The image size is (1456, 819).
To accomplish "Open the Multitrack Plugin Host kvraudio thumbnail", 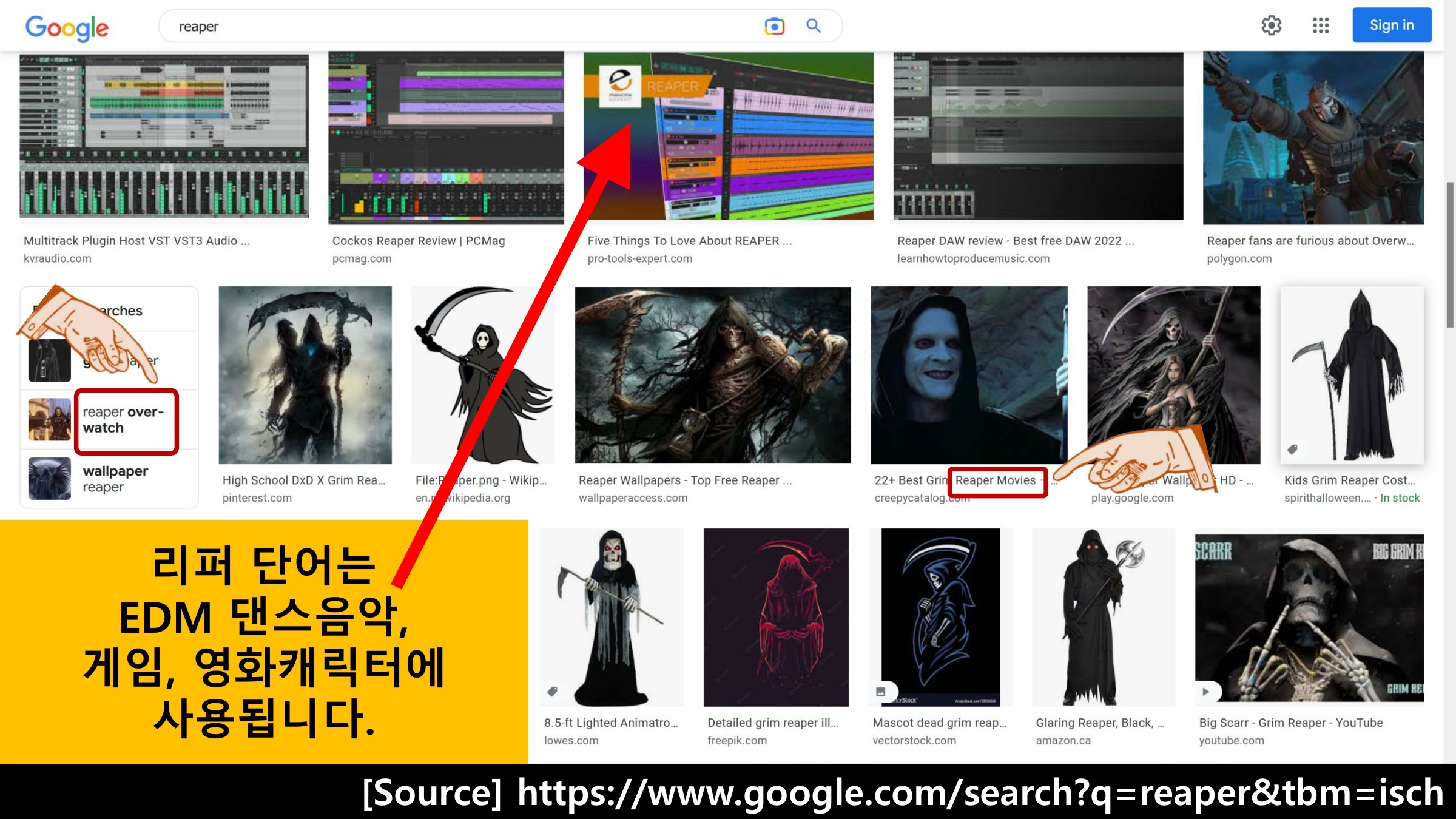I will click(164, 136).
